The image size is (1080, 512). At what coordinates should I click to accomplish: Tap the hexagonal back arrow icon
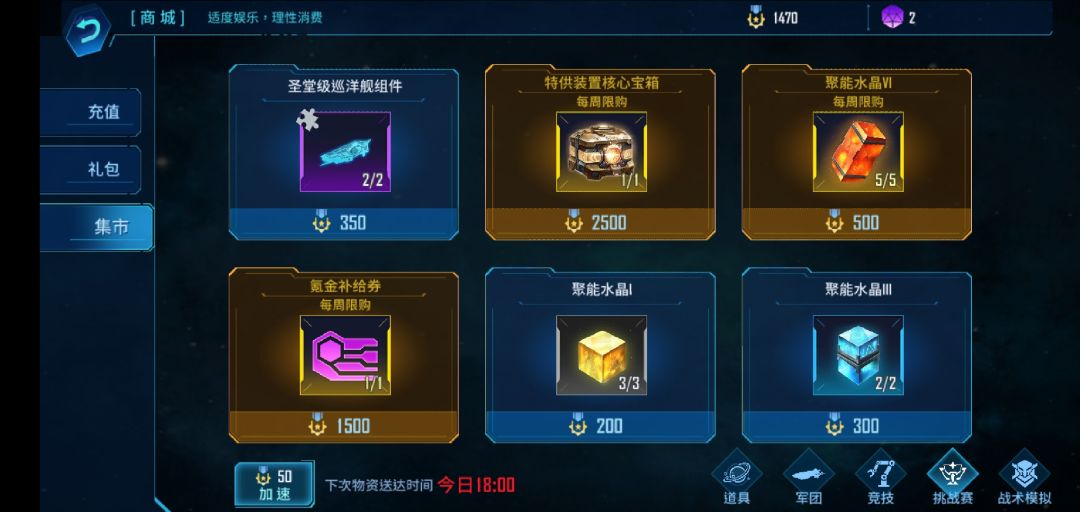[x=87, y=30]
